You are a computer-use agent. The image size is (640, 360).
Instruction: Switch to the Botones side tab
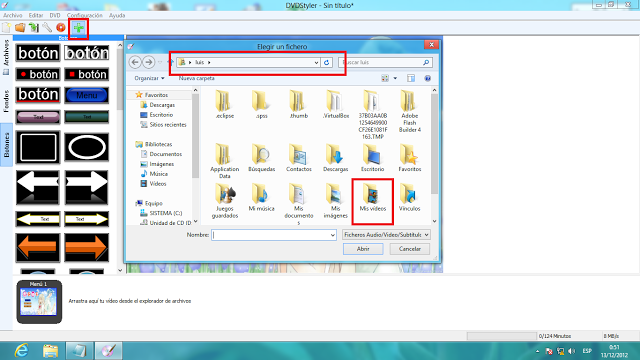[x=6, y=145]
